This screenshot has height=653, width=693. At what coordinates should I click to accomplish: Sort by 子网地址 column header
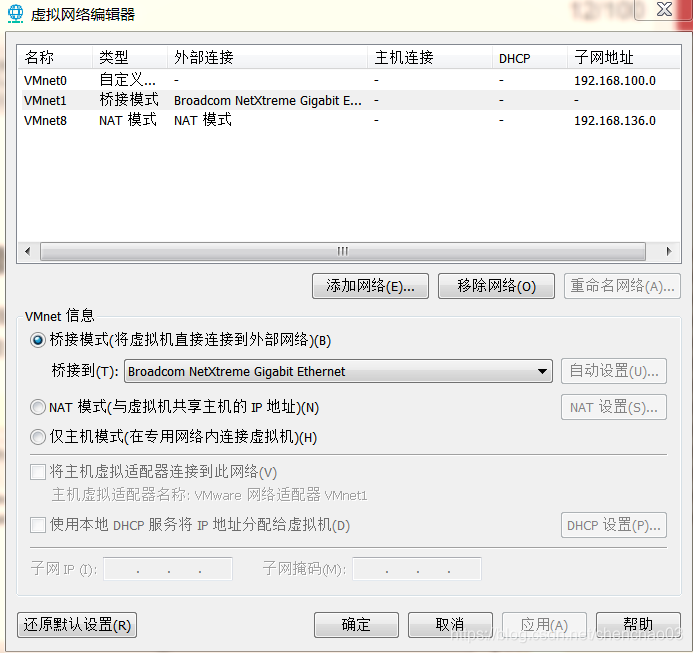(624, 57)
